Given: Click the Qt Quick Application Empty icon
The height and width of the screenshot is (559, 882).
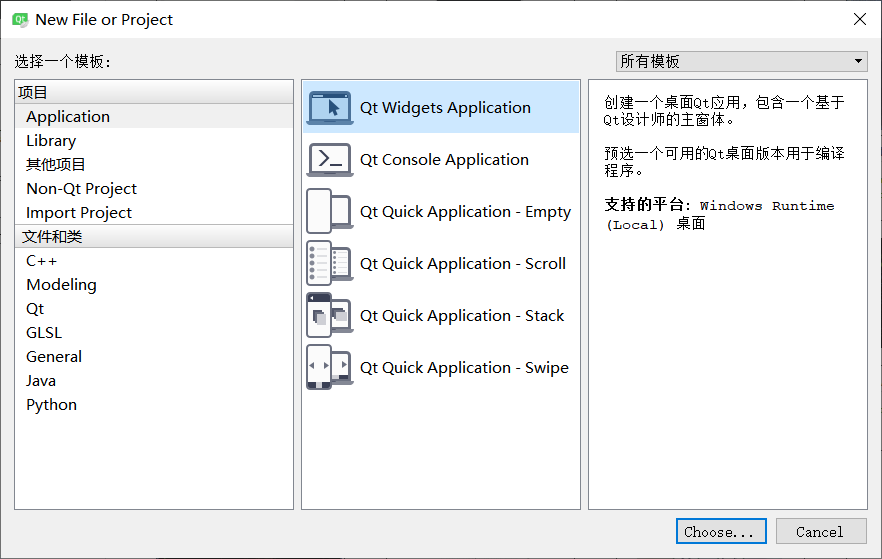Looking at the screenshot, I should [x=330, y=212].
